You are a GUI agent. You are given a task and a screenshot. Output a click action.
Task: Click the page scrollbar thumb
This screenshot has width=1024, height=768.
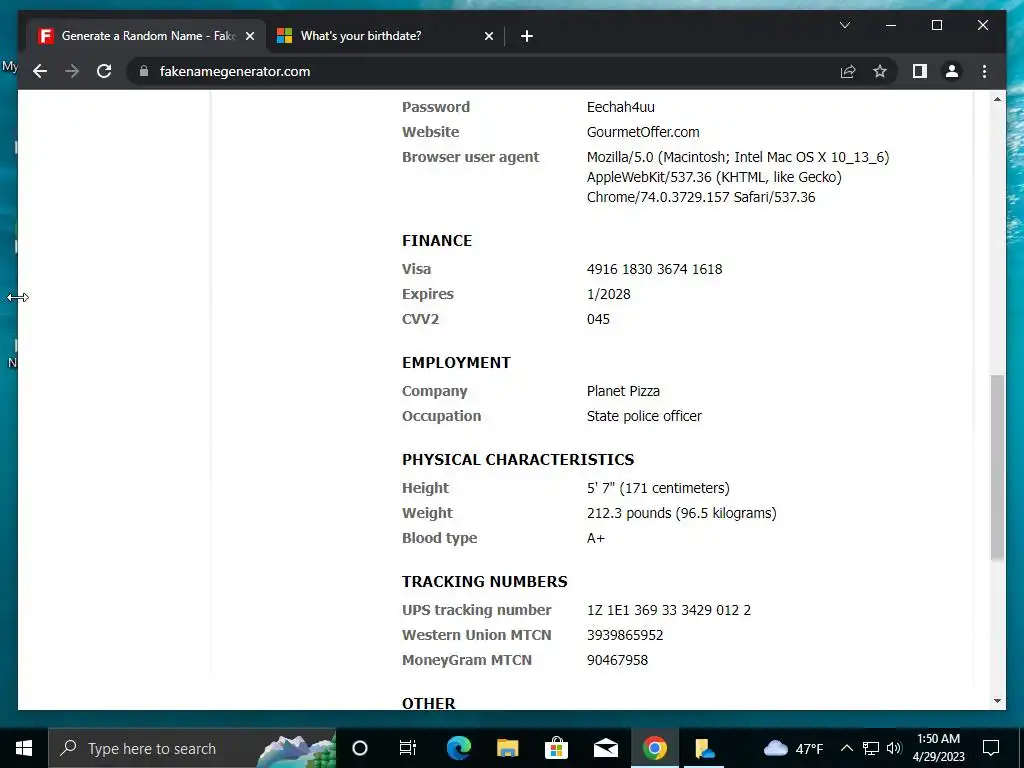coord(997,468)
